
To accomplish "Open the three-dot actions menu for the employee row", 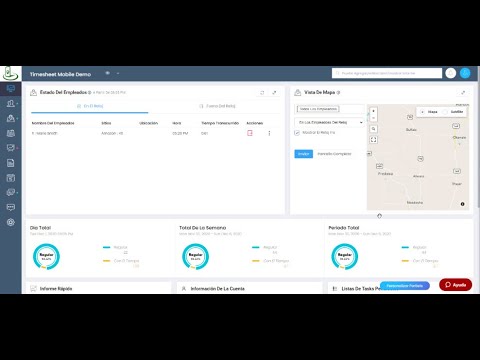I will [x=269, y=133].
